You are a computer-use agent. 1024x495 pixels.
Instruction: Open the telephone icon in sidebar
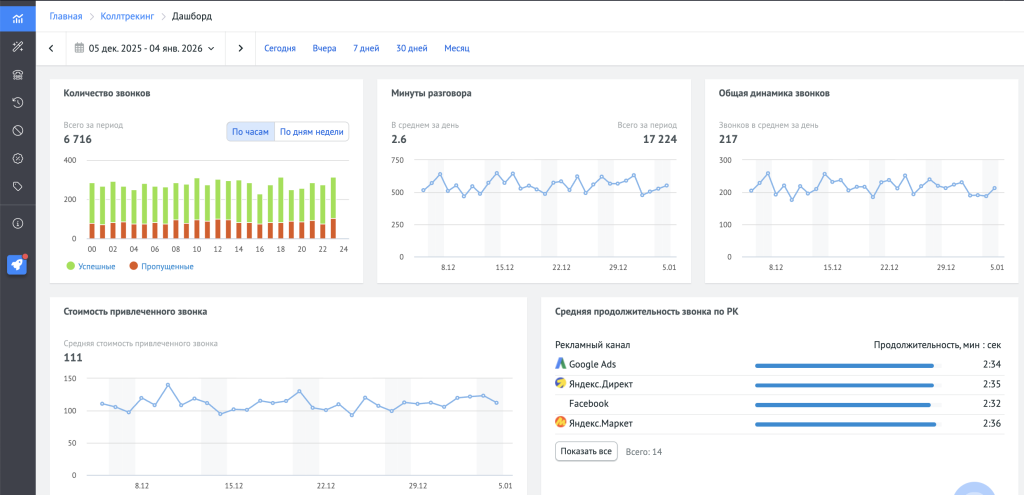pyautogui.click(x=17, y=75)
